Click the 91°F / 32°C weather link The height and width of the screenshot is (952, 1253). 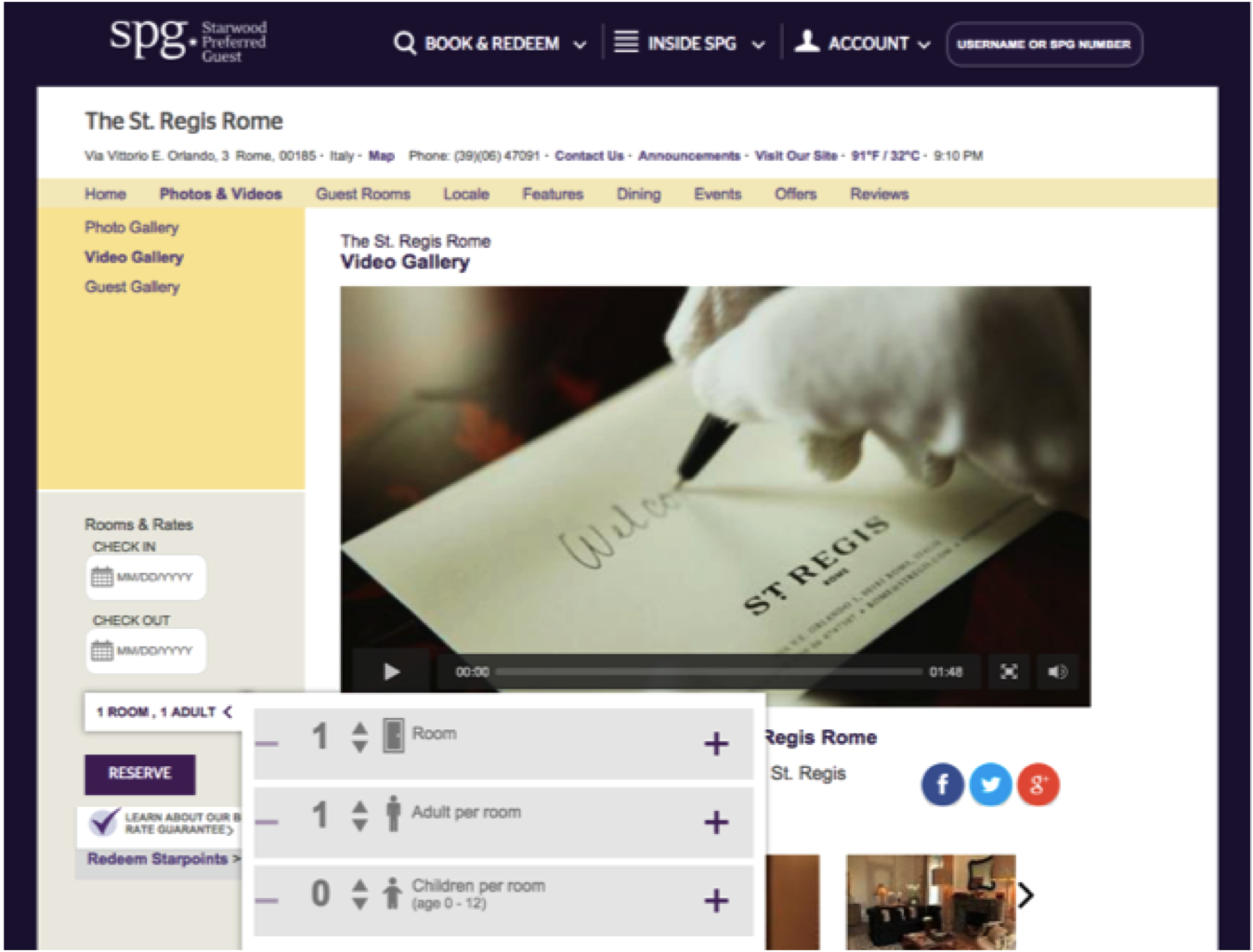(885, 156)
